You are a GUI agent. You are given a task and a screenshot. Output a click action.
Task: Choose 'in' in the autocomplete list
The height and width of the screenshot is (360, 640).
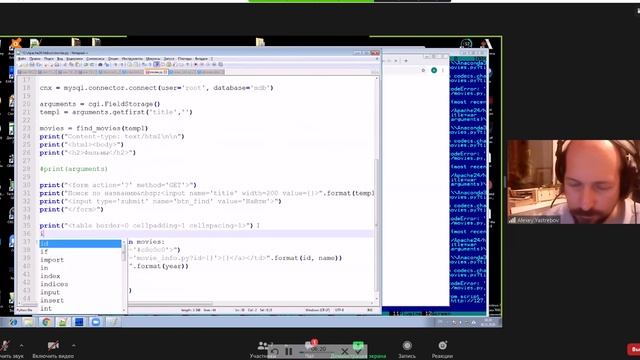click(80, 268)
